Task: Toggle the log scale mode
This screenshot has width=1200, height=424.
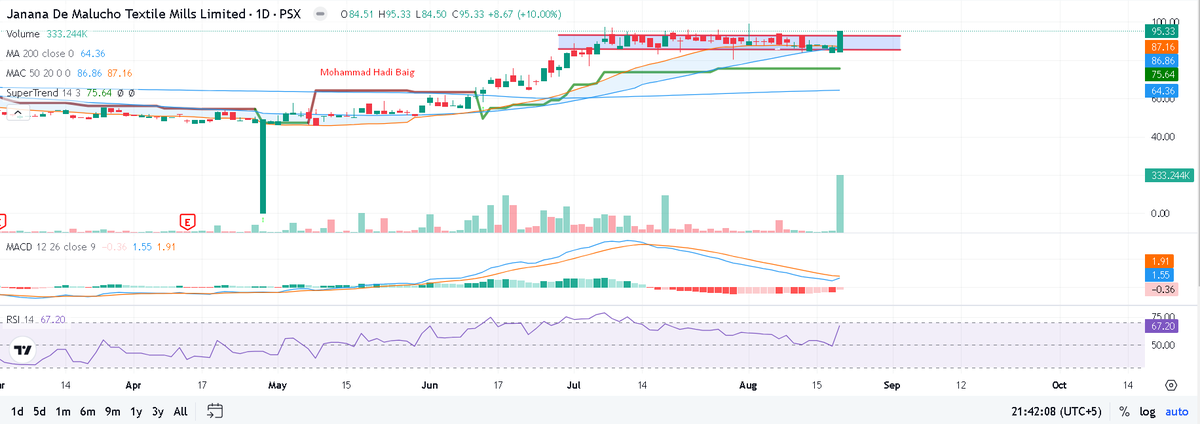Action: click(1147, 411)
